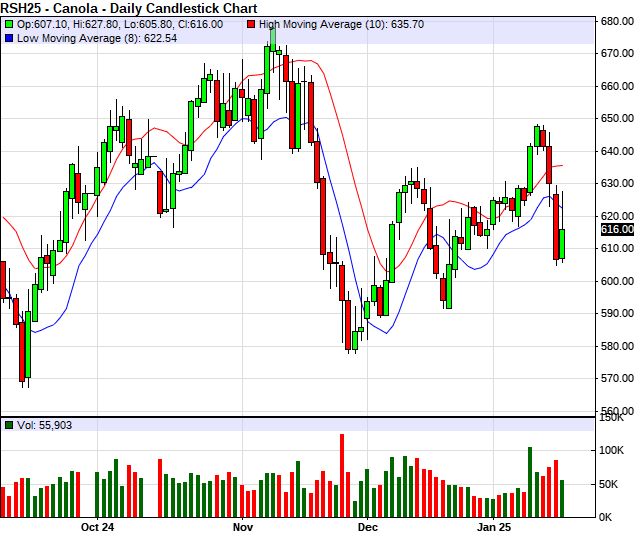Click the current price tag 616.00
Viewport: 640px width, 536px height.
pos(617,229)
